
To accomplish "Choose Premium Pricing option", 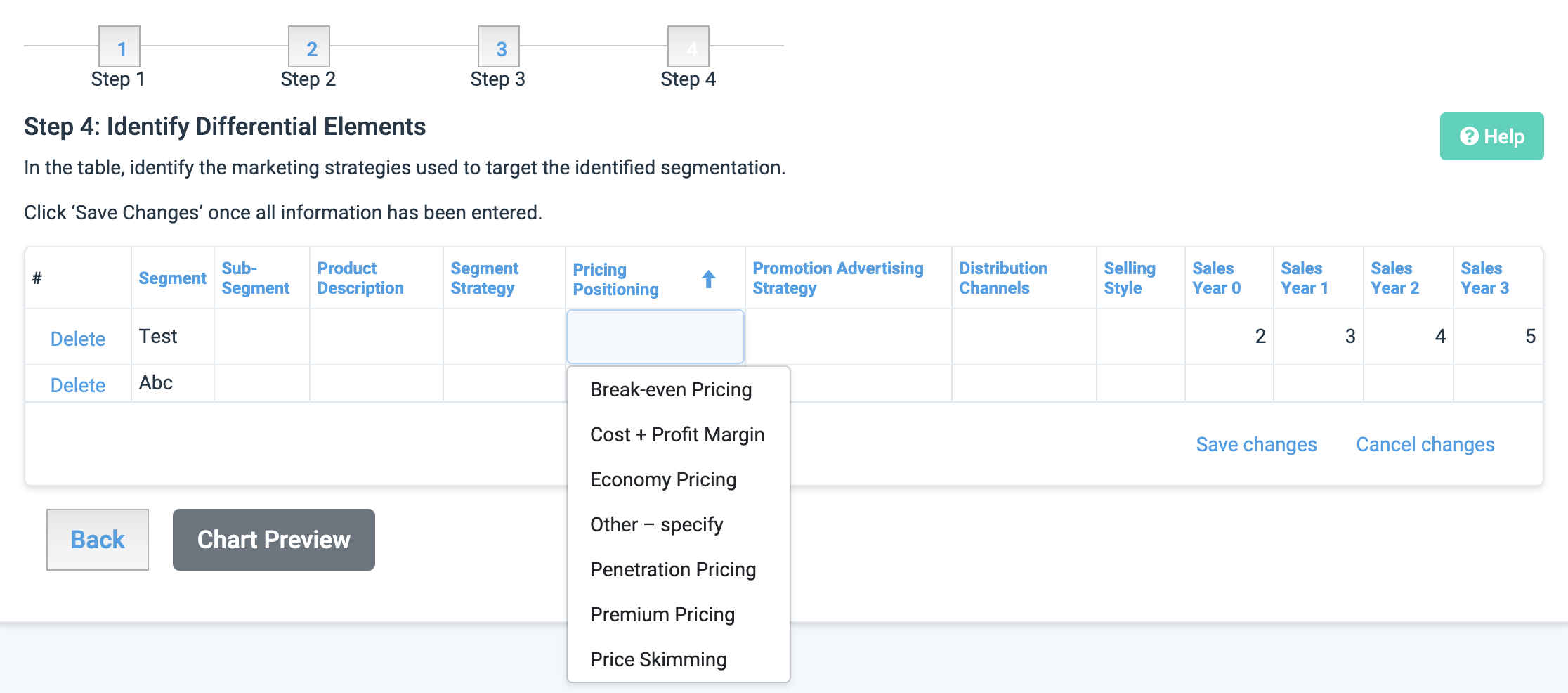I will (679, 614).
